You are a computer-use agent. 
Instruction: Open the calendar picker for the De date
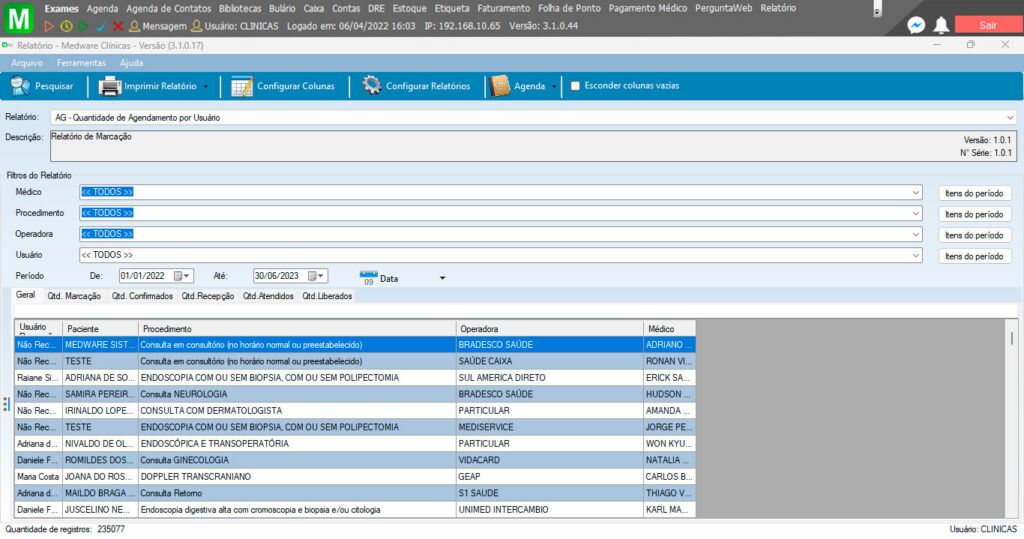(x=183, y=277)
